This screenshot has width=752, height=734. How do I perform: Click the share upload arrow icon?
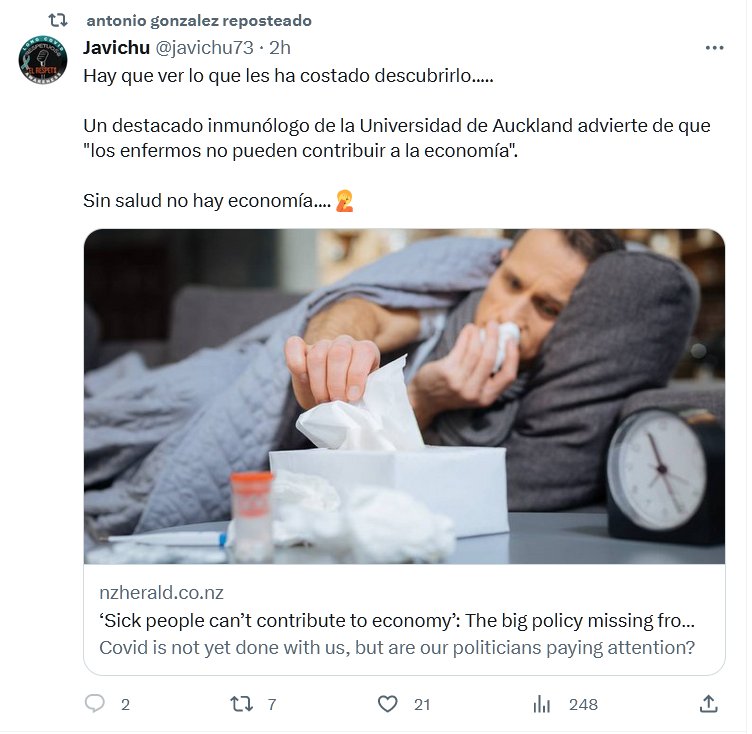click(708, 704)
